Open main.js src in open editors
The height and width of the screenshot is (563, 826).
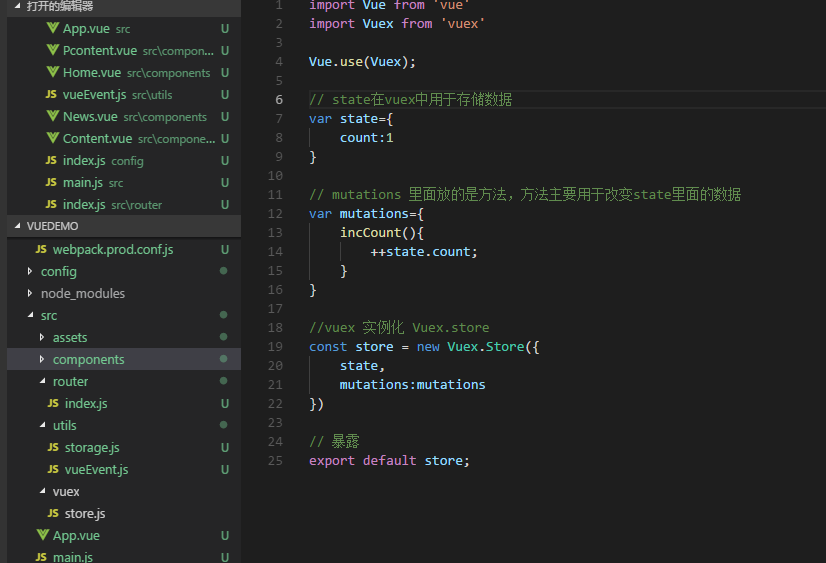(x=124, y=183)
